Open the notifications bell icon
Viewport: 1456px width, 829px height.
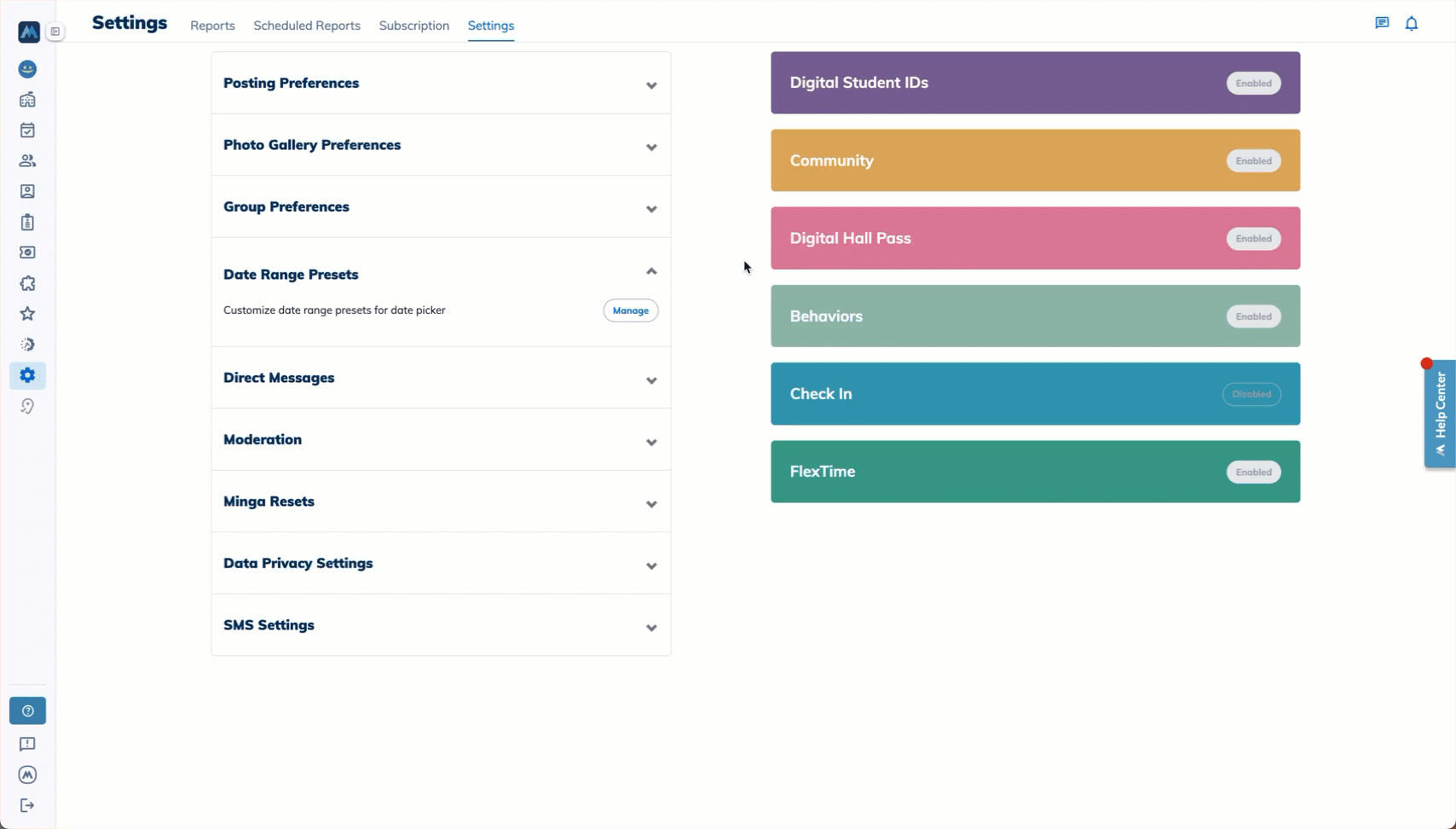pos(1412,24)
